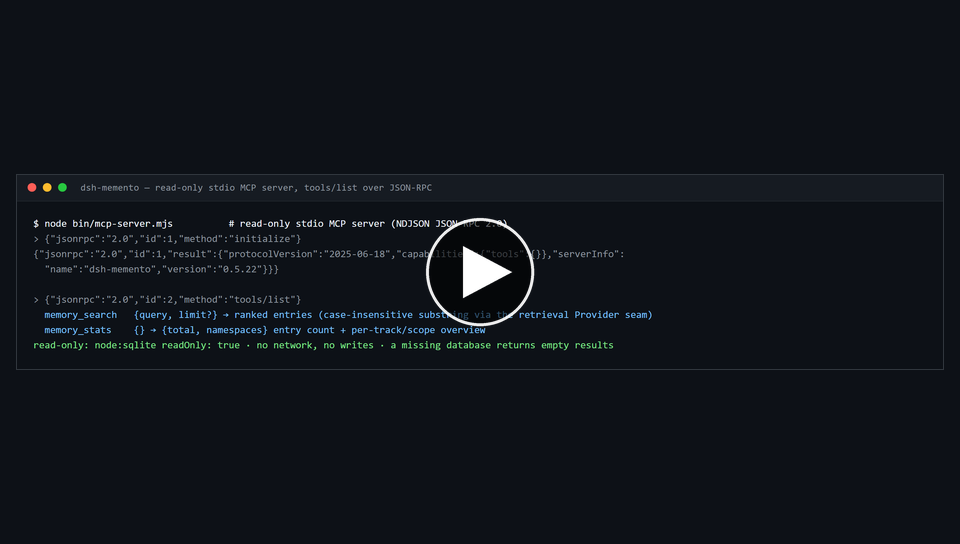The height and width of the screenshot is (544, 960).
Task: Play the terminal demo video
Action: [x=480, y=272]
